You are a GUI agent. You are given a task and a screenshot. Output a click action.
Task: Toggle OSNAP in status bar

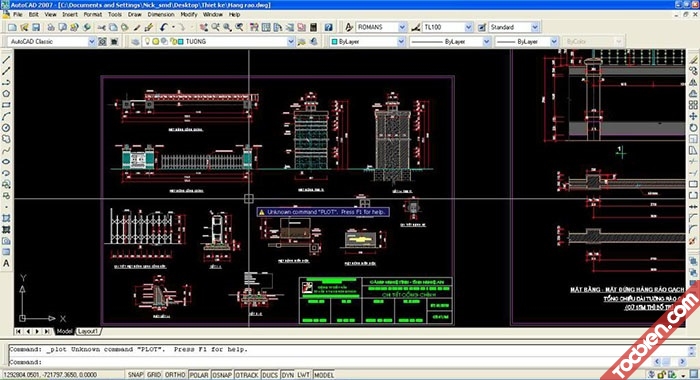tap(222, 375)
